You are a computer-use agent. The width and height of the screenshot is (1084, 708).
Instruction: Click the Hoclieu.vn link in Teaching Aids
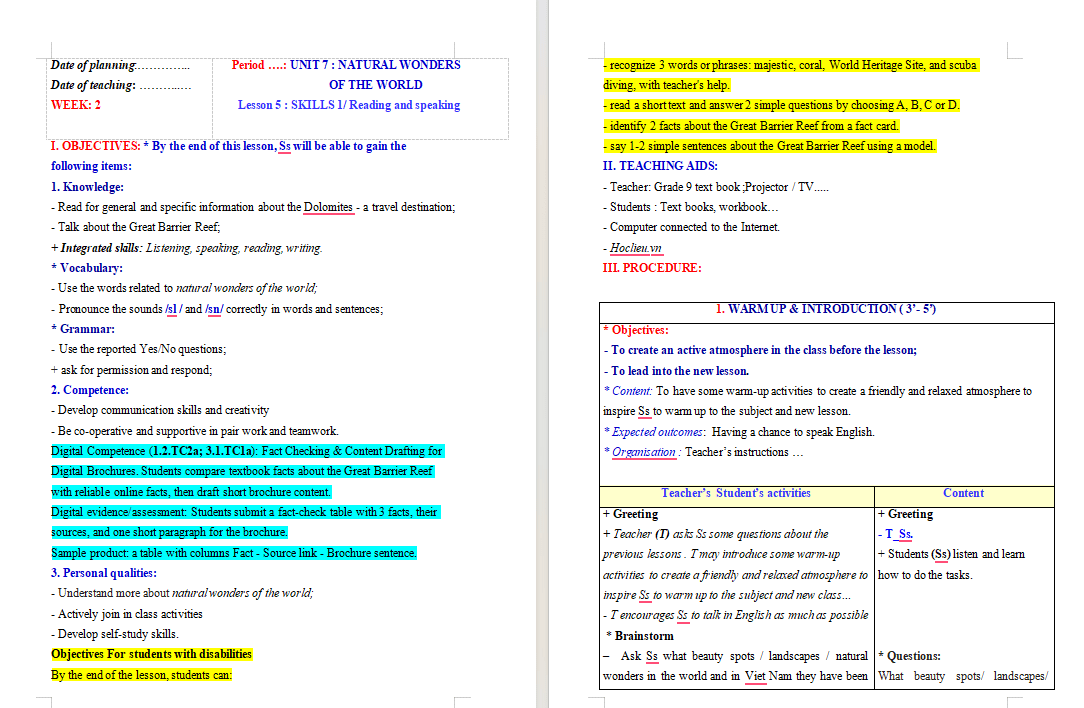point(635,248)
